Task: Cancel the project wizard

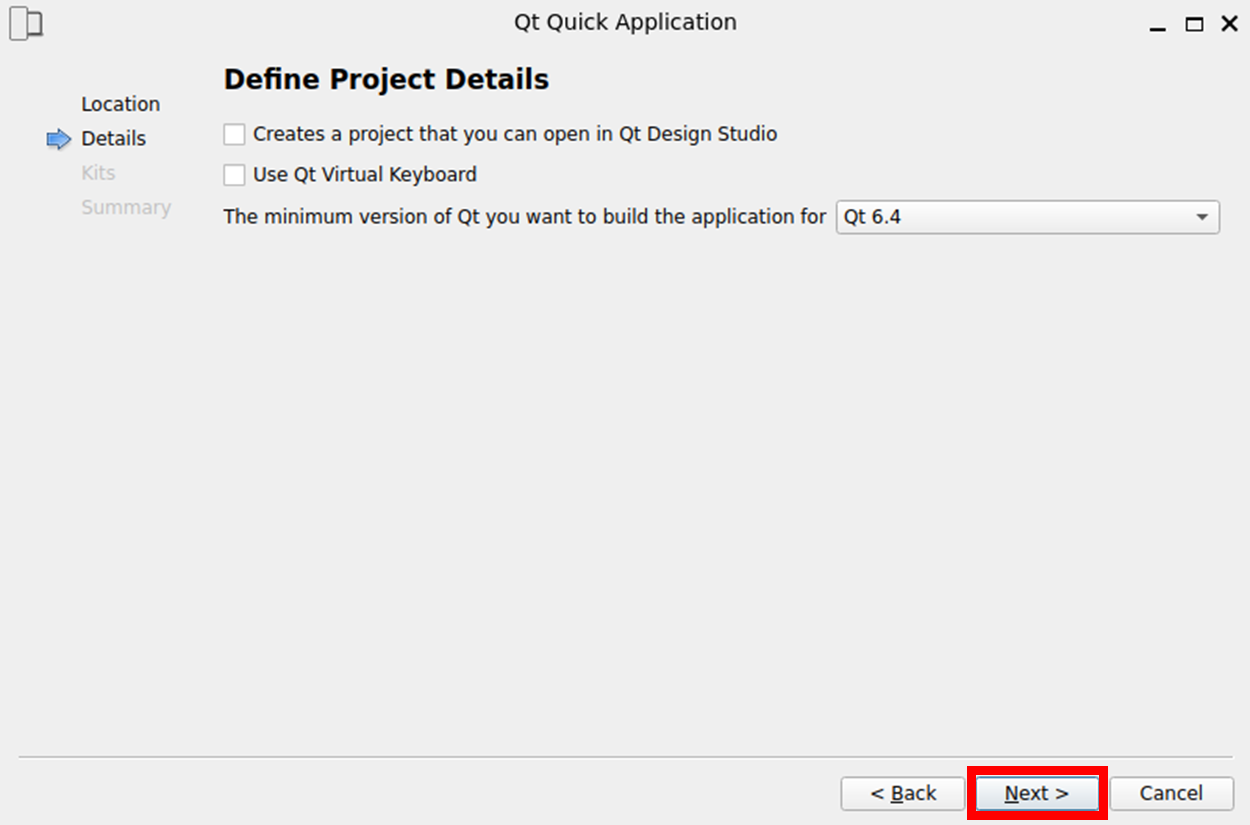Action: click(x=1171, y=794)
